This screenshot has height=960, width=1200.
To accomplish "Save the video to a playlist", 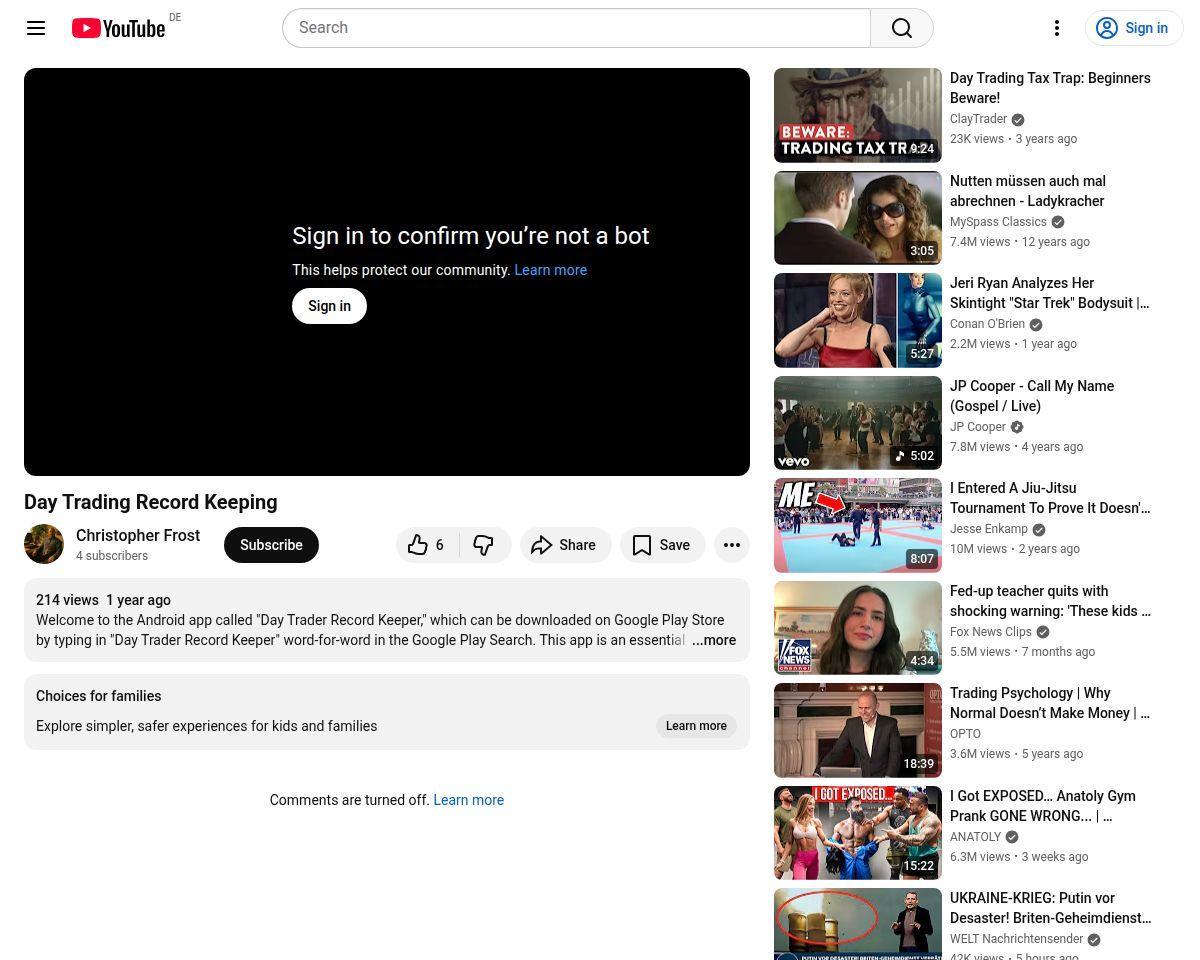I will [x=662, y=545].
